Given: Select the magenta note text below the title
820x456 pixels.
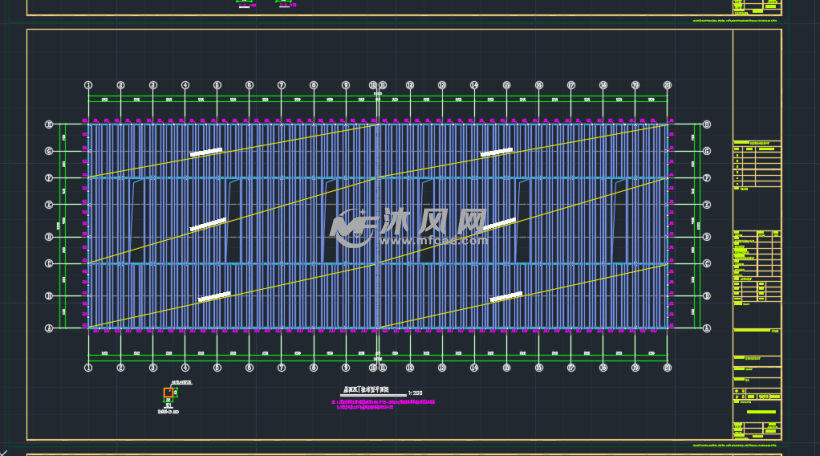Looking at the screenshot, I should coord(383,404).
